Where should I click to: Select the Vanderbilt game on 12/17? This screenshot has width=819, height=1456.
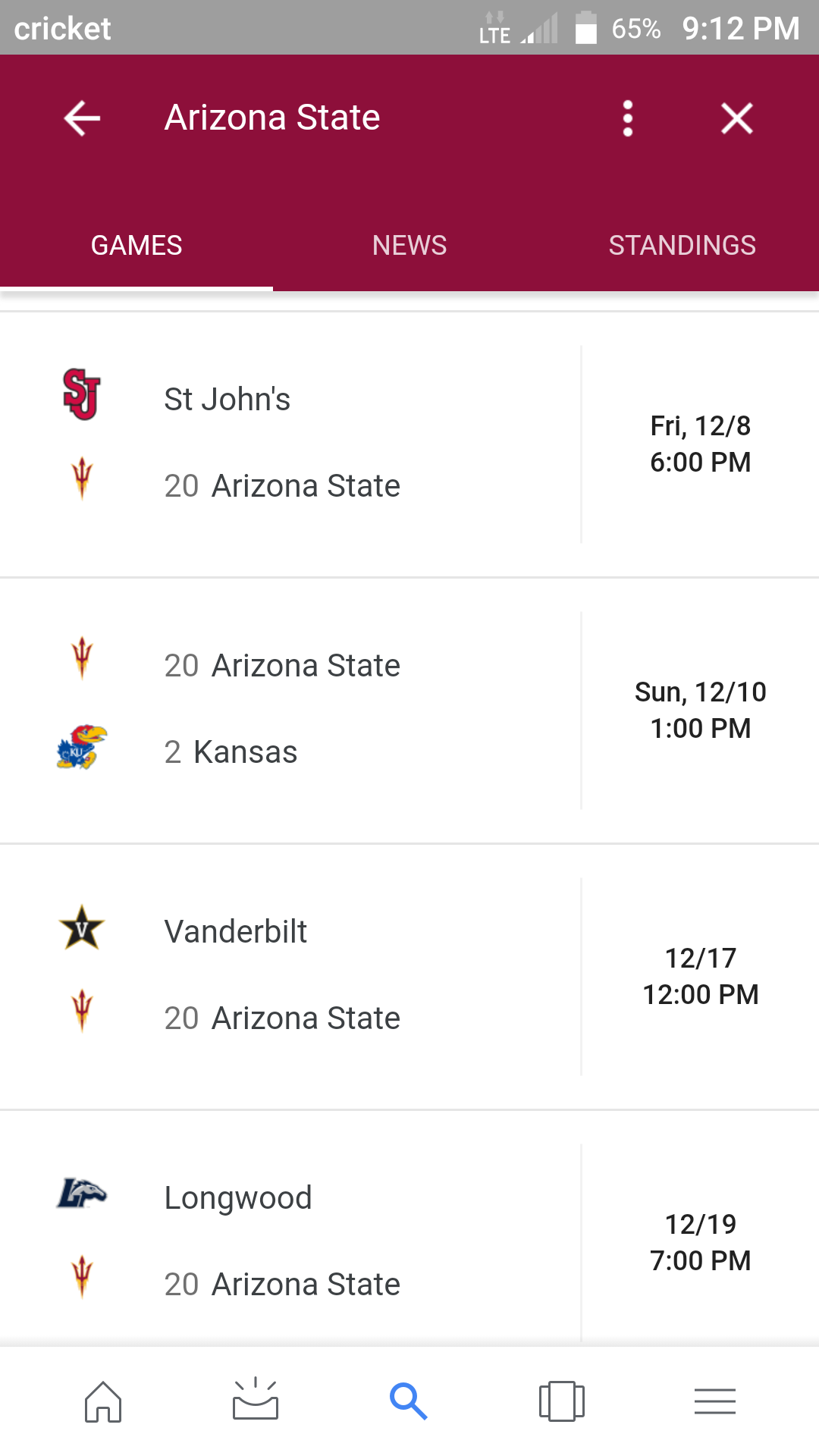point(409,977)
